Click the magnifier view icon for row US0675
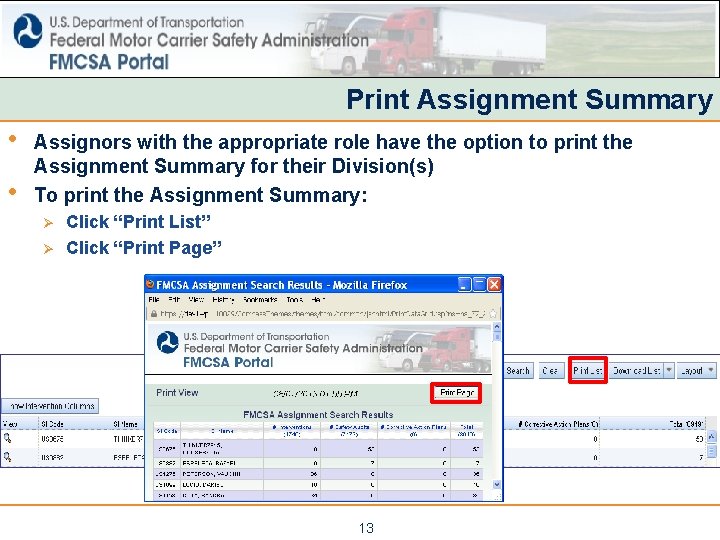Viewport: 720px width, 540px height. point(7,438)
